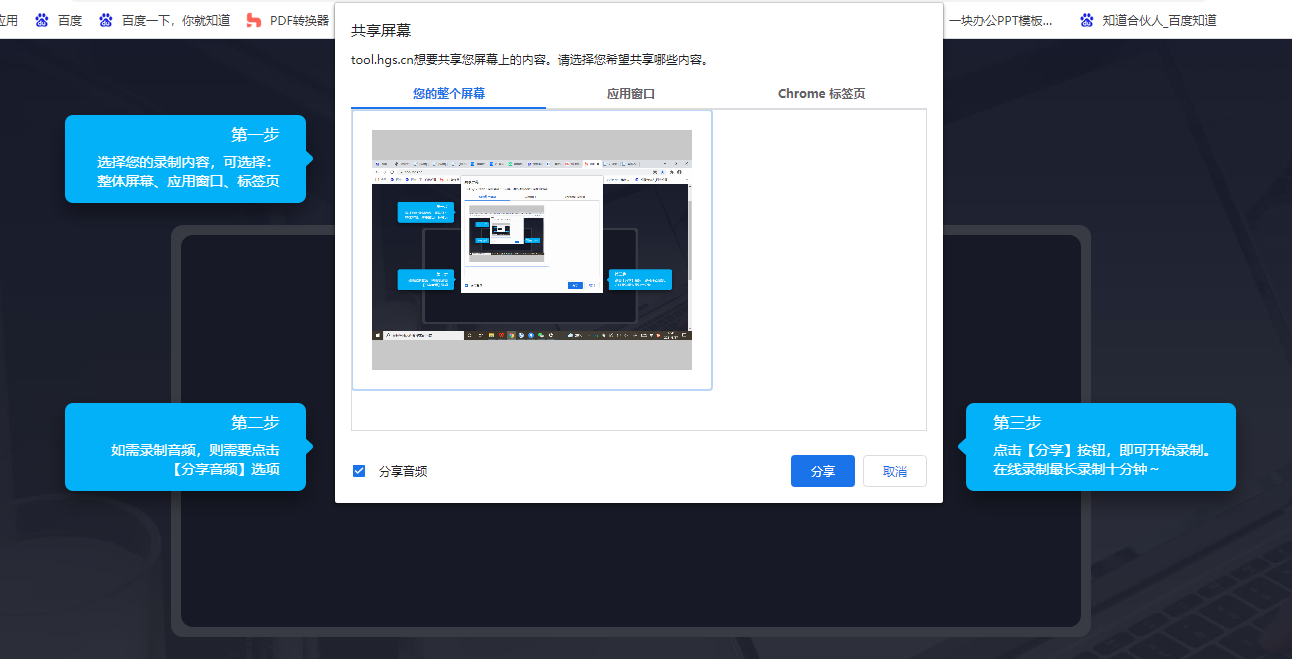Click the 分享音频 label text
This screenshot has height=659, width=1292.
[x=403, y=471]
